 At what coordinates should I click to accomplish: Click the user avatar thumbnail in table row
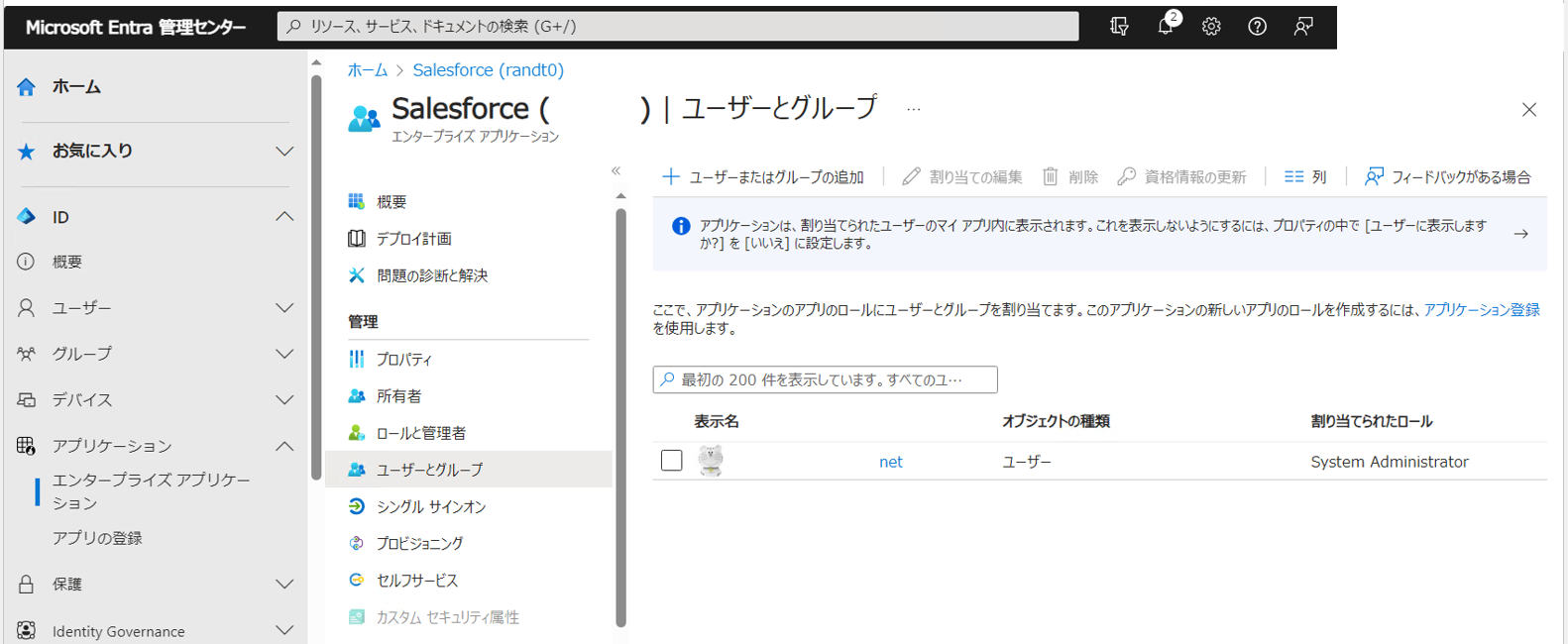pyautogui.click(x=711, y=461)
